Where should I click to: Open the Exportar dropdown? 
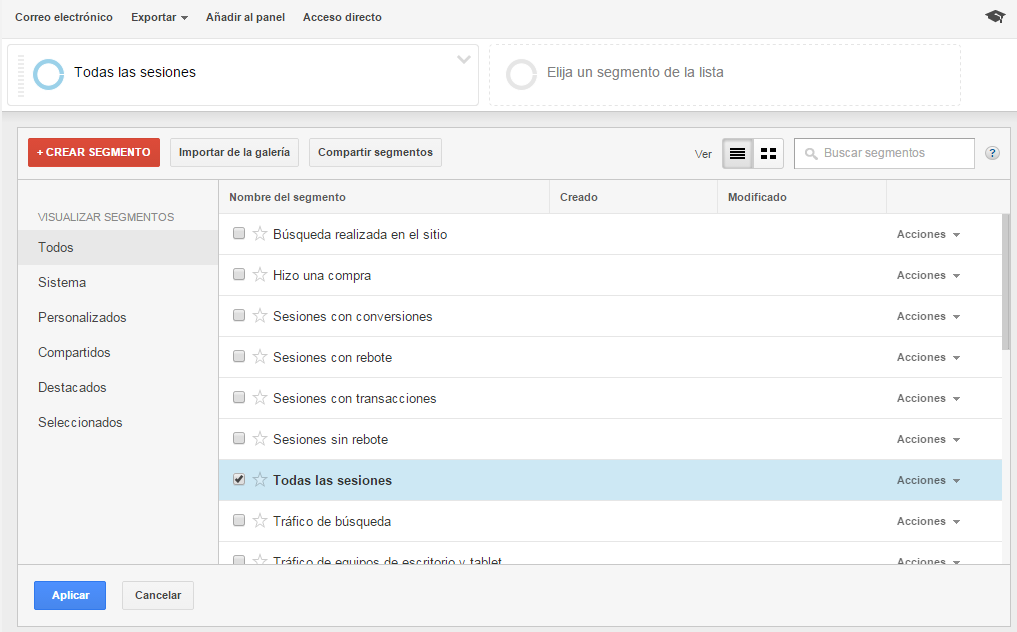click(x=158, y=17)
